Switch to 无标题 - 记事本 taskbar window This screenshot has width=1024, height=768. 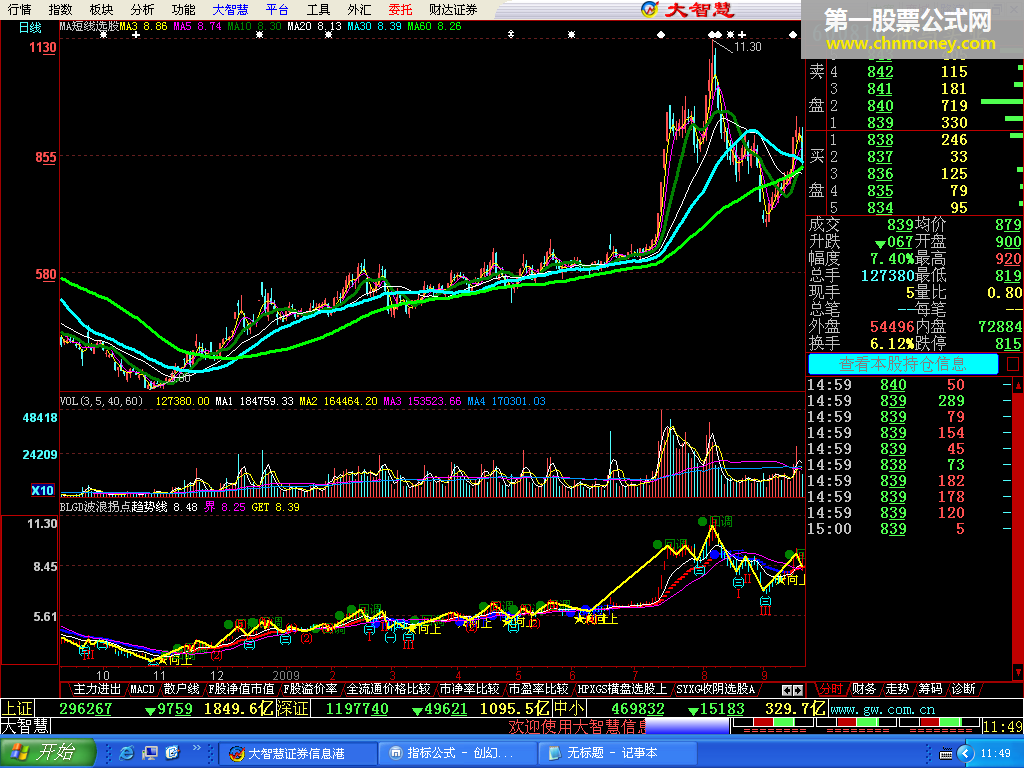click(616, 754)
